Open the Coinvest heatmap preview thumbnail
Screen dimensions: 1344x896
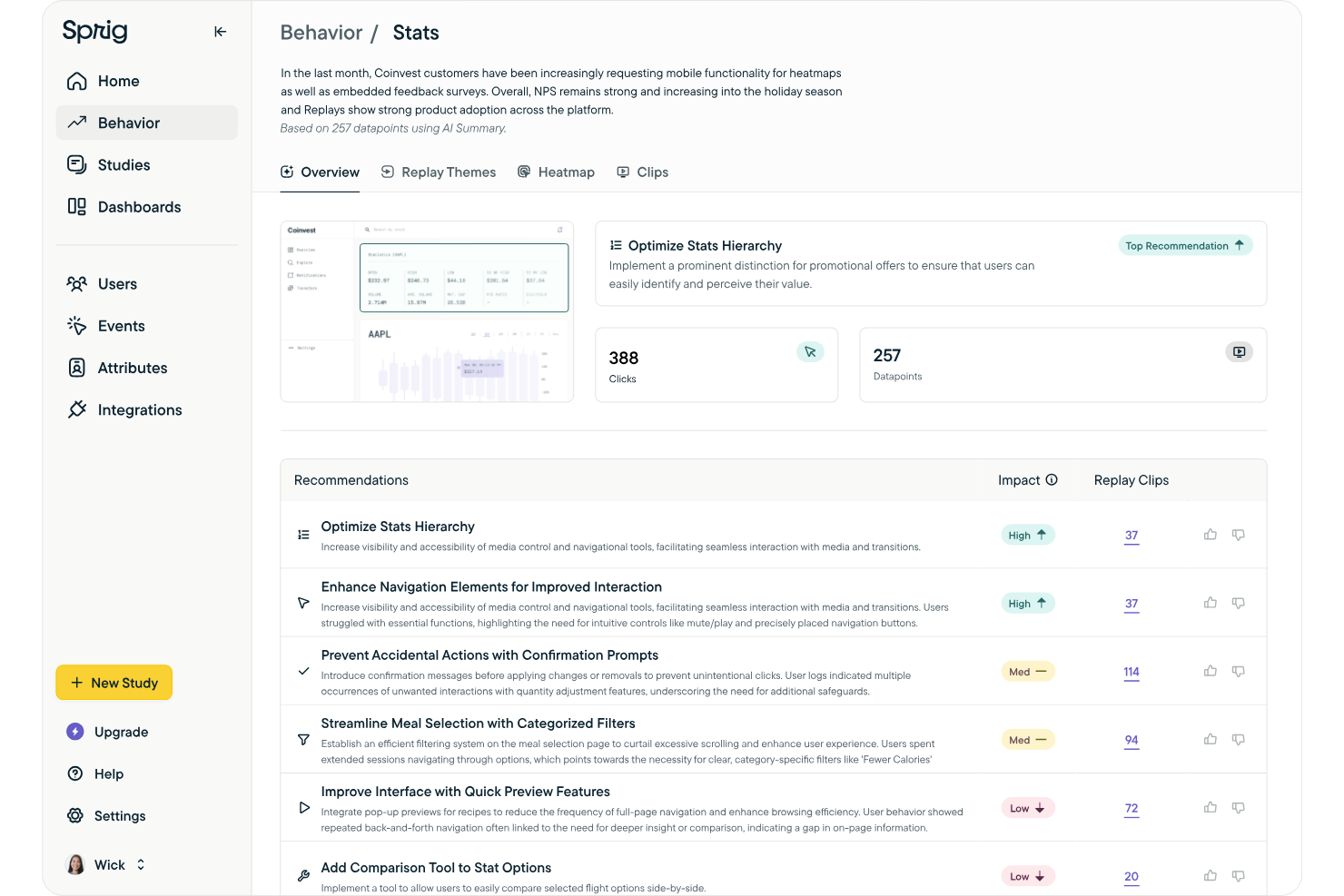click(x=427, y=311)
